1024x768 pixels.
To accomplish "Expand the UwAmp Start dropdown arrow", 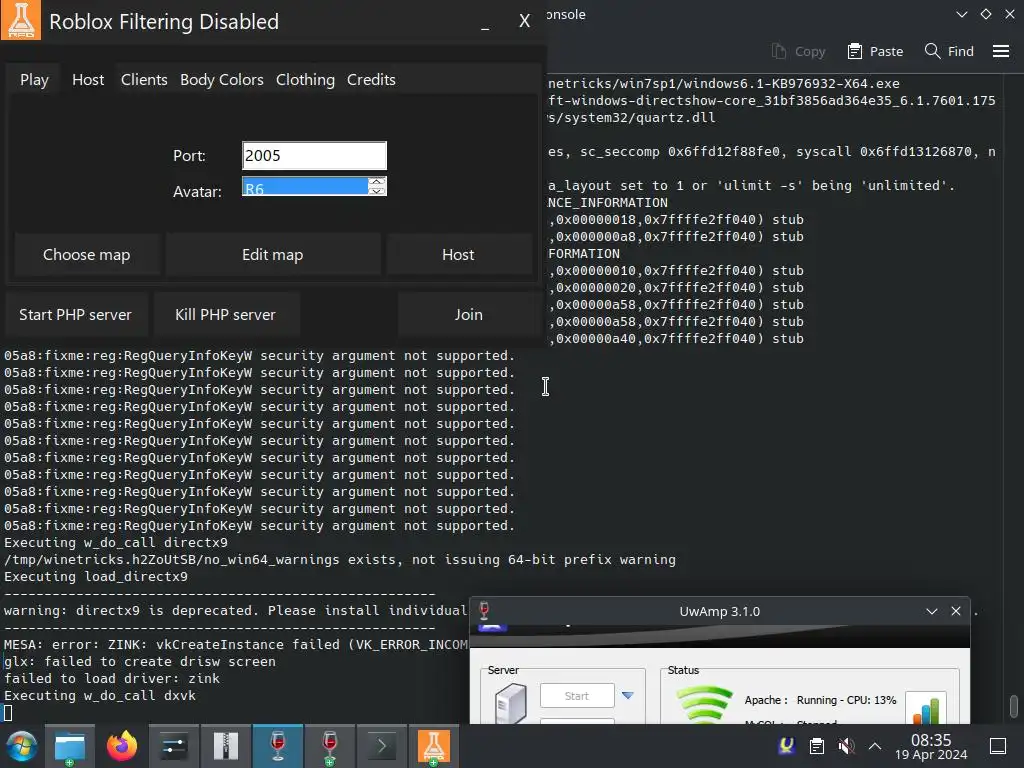I will pyautogui.click(x=628, y=696).
